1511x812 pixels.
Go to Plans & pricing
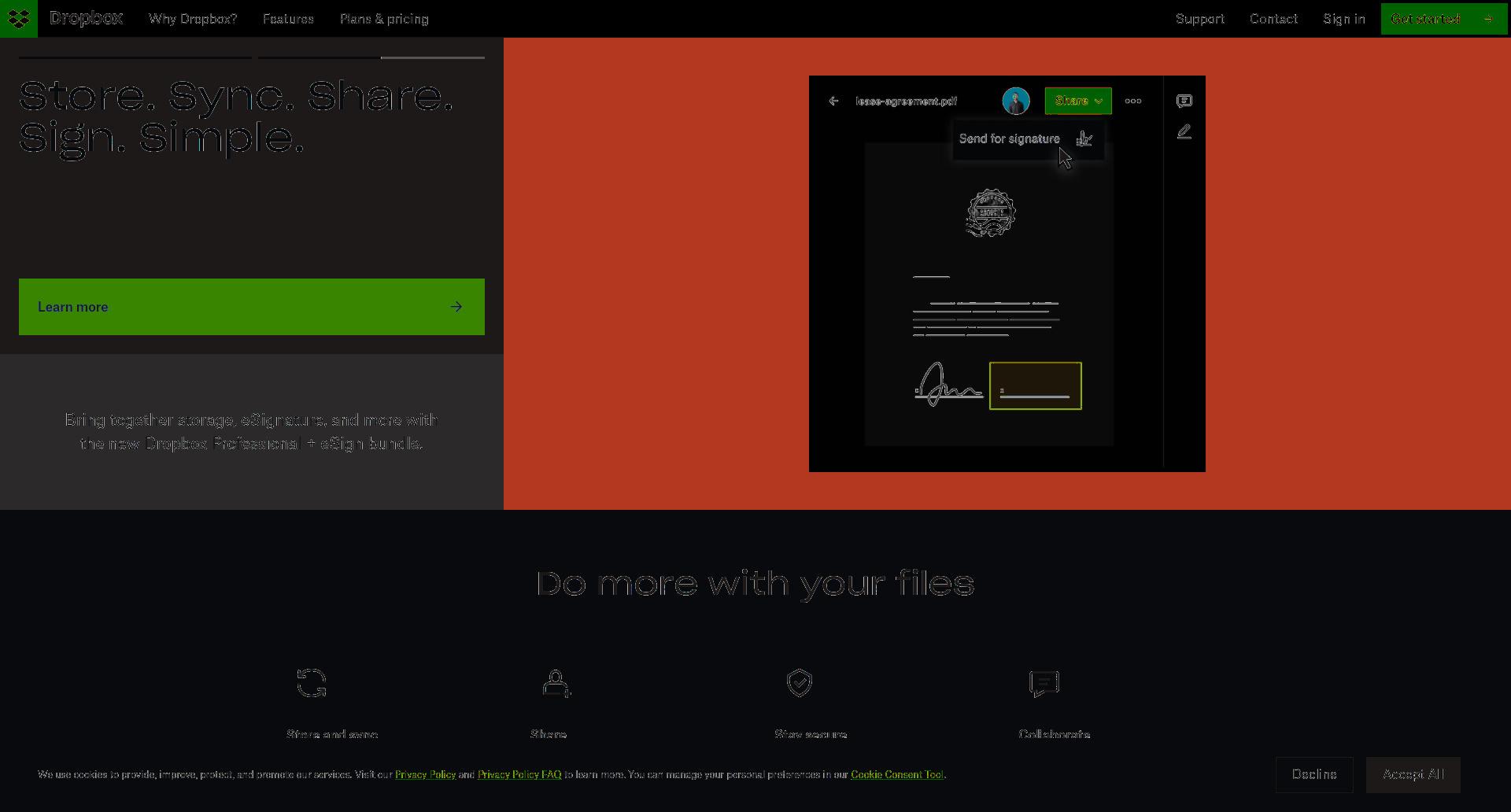[384, 19]
